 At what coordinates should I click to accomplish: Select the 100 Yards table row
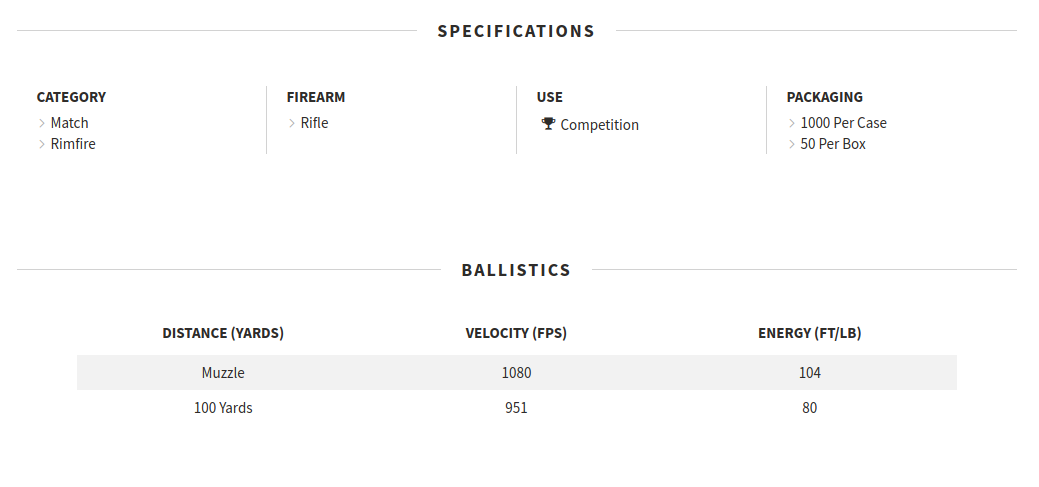[517, 407]
